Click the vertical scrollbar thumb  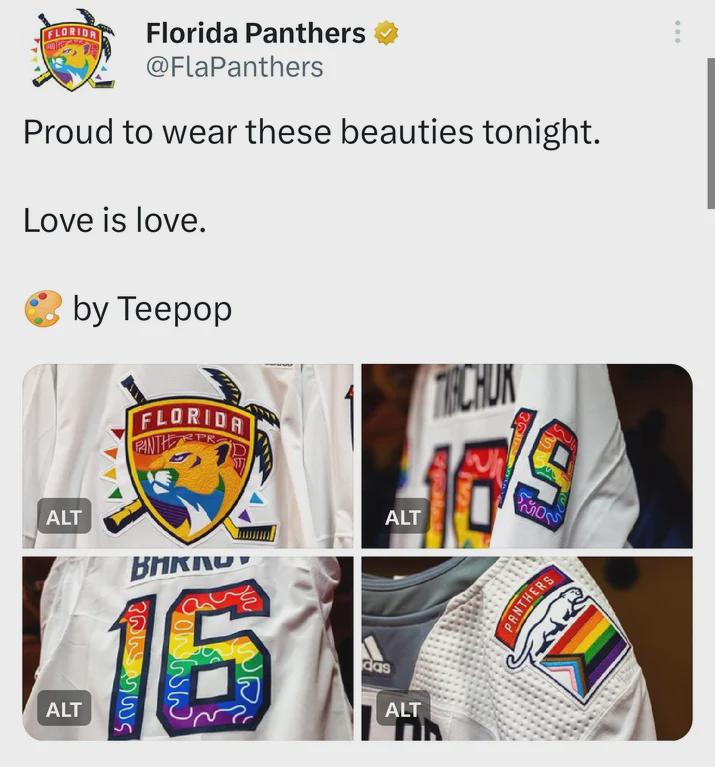click(x=711, y=134)
